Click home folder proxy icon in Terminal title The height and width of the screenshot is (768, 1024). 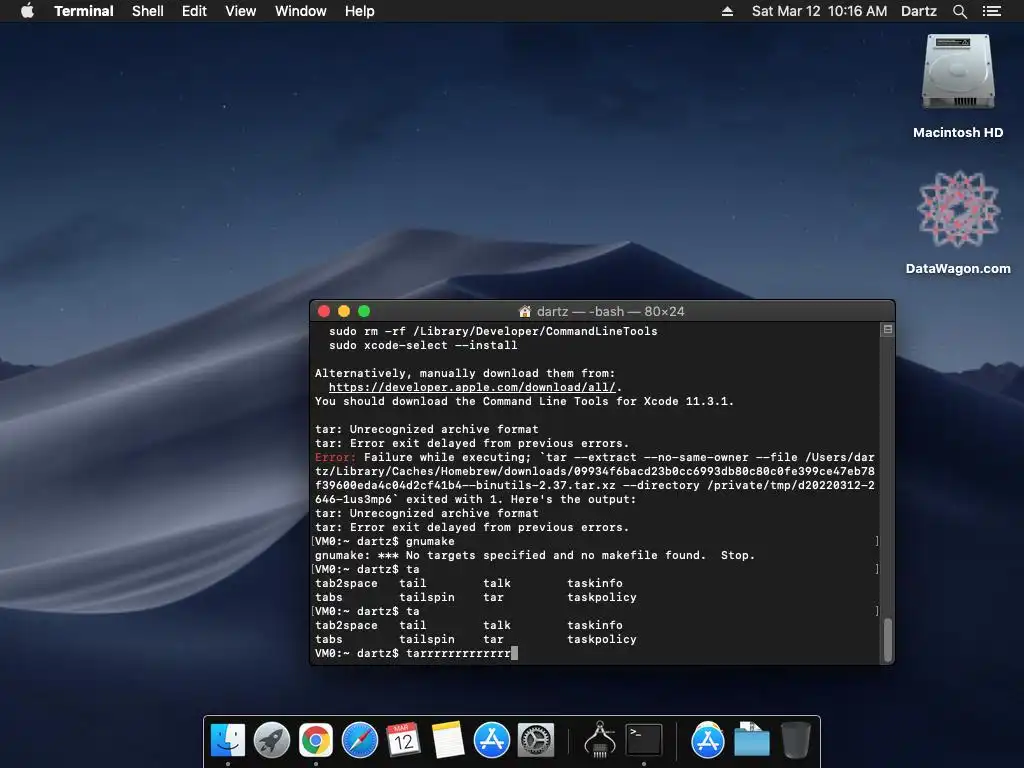[x=524, y=312]
